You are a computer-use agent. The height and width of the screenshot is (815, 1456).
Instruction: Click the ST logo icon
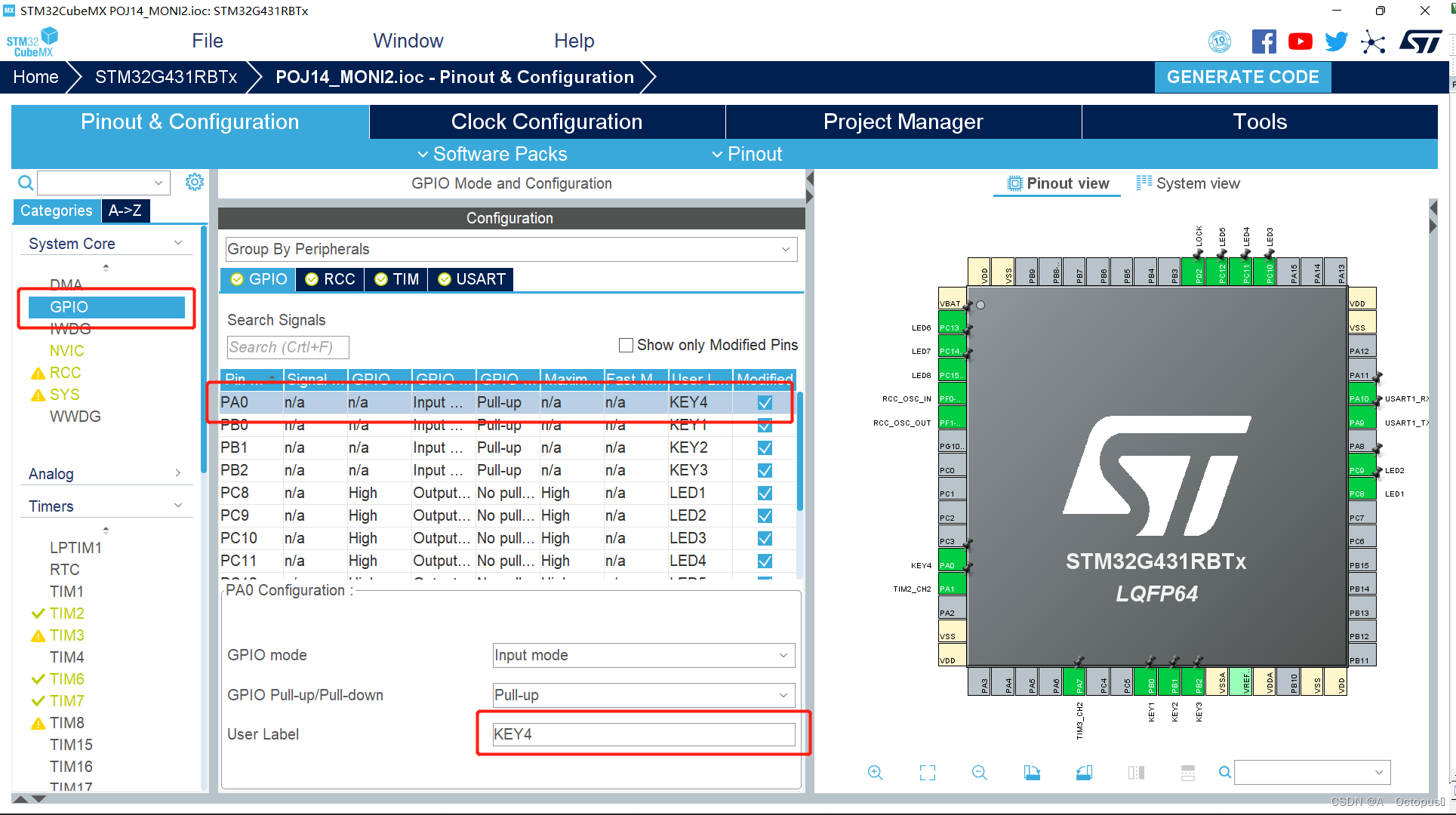pos(1421,42)
